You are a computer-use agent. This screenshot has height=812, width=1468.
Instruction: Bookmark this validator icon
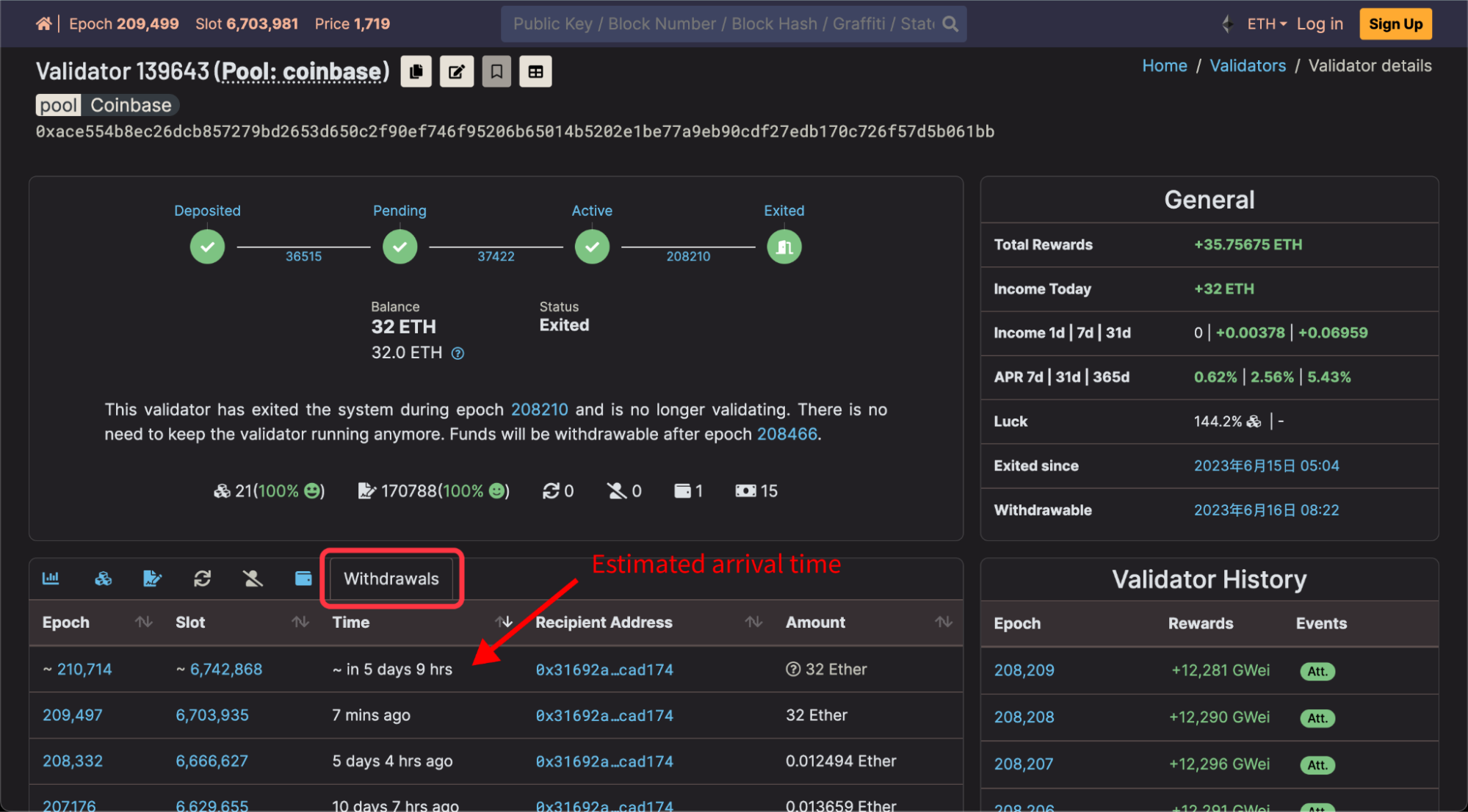[x=496, y=72]
